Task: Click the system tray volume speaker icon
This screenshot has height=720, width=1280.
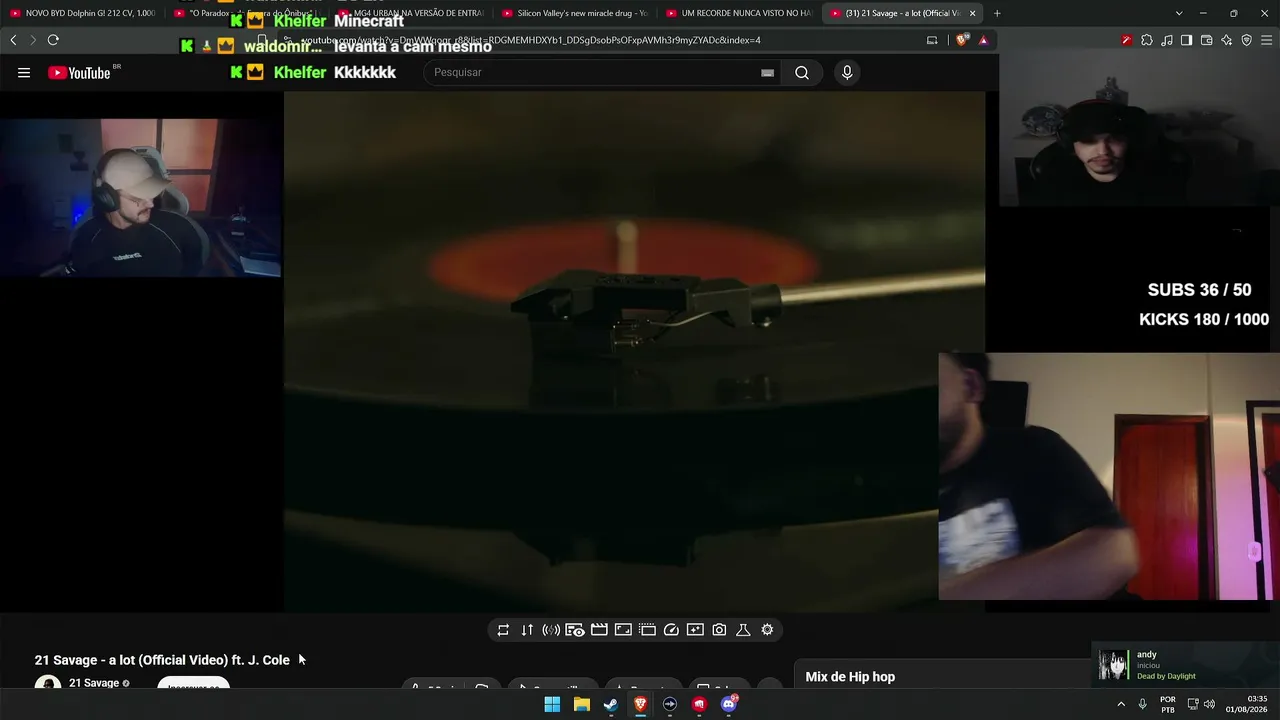Action: tap(1210, 704)
